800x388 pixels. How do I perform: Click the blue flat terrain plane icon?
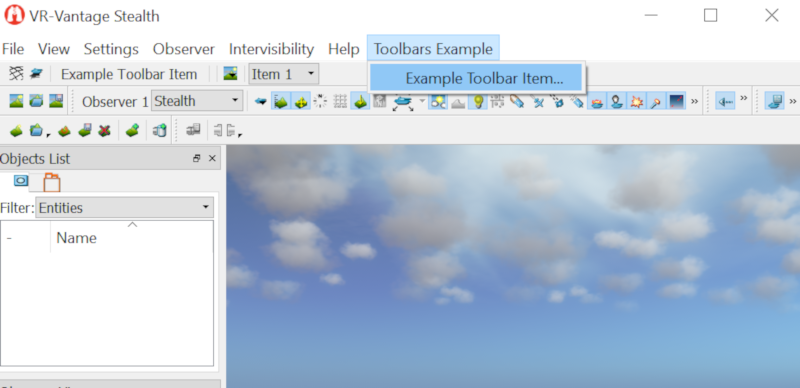[35, 74]
